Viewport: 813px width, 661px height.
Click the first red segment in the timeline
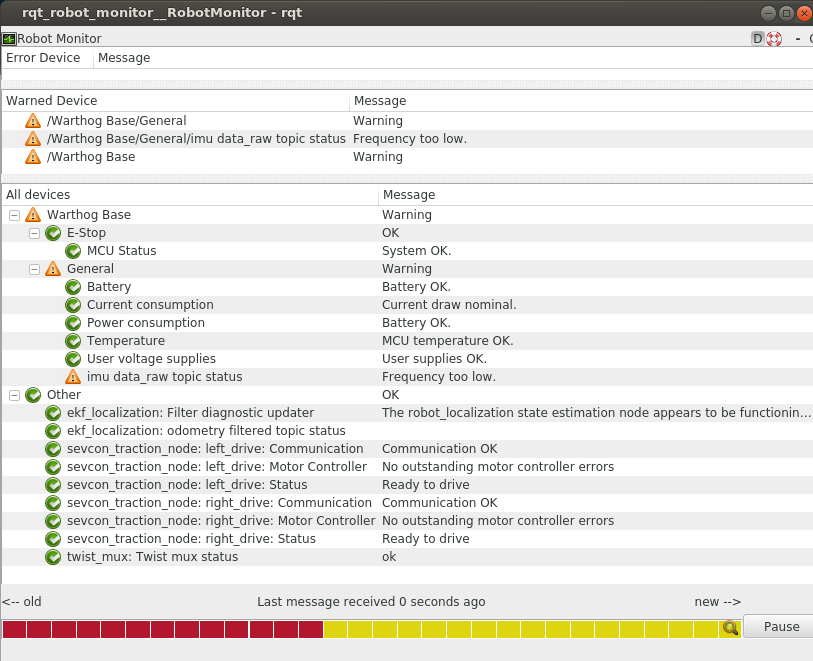14,629
